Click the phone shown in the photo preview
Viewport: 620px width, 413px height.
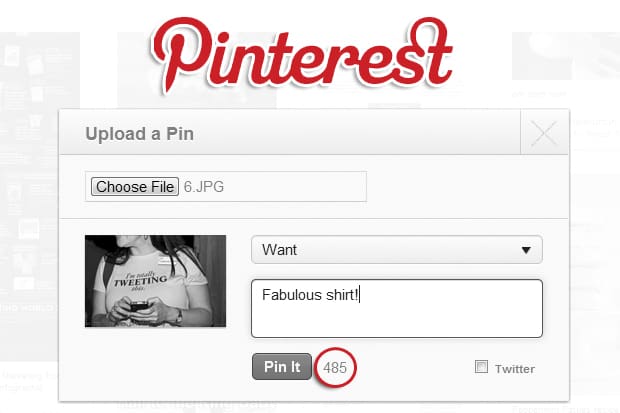pyautogui.click(x=139, y=303)
